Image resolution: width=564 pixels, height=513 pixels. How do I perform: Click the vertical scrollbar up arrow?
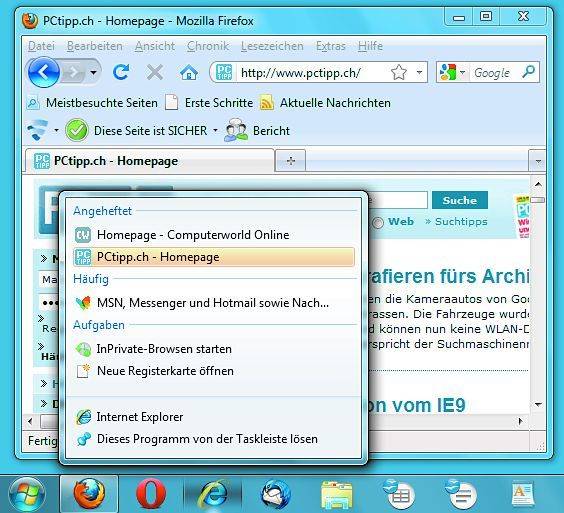tap(538, 185)
